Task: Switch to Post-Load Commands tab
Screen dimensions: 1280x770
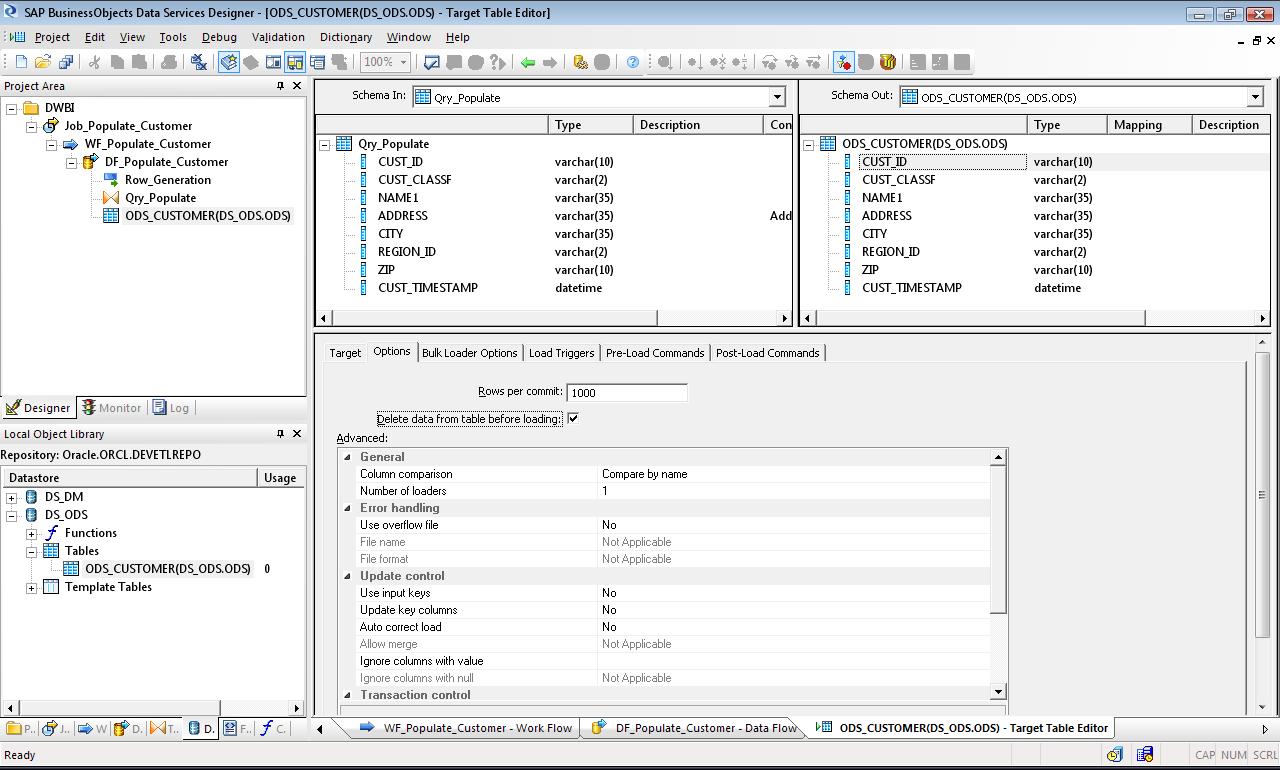Action: pos(767,353)
